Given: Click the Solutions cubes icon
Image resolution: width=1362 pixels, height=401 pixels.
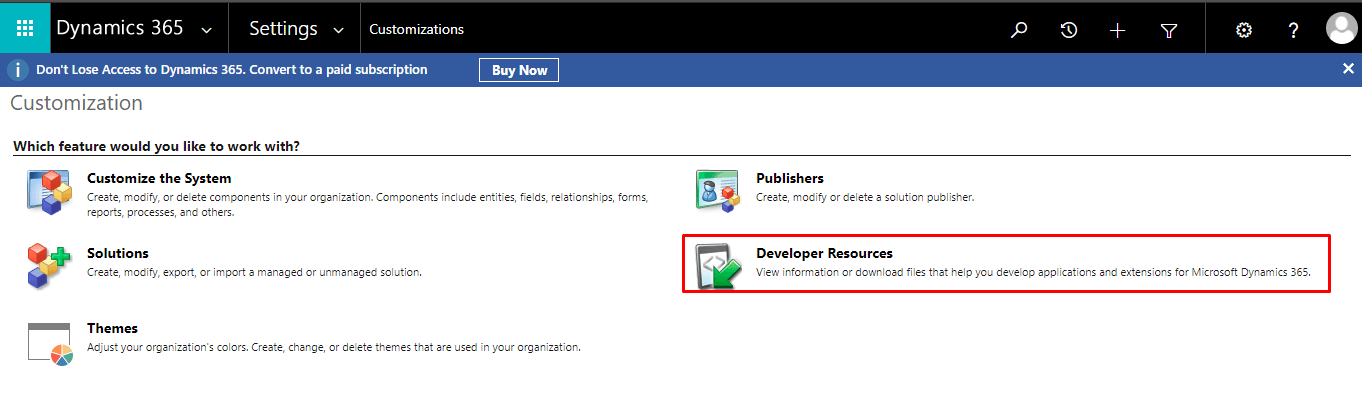Looking at the screenshot, I should (x=50, y=266).
